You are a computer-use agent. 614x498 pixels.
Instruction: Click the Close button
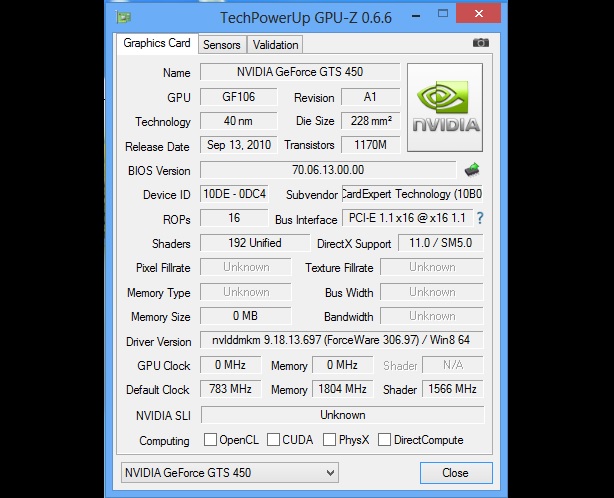(456, 473)
